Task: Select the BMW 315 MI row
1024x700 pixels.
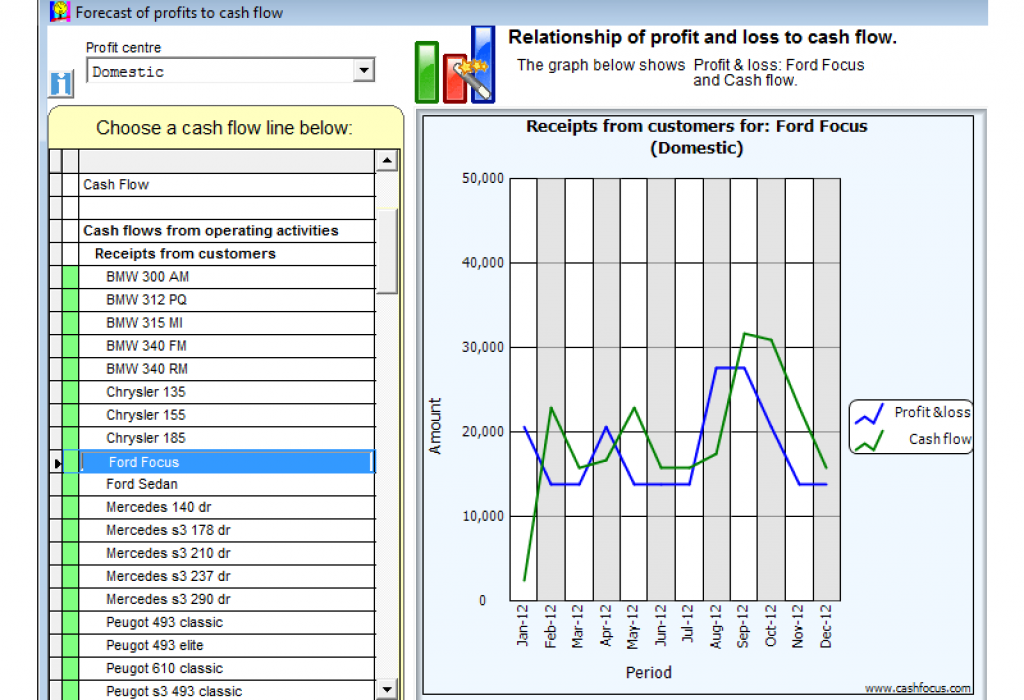Action: click(227, 323)
